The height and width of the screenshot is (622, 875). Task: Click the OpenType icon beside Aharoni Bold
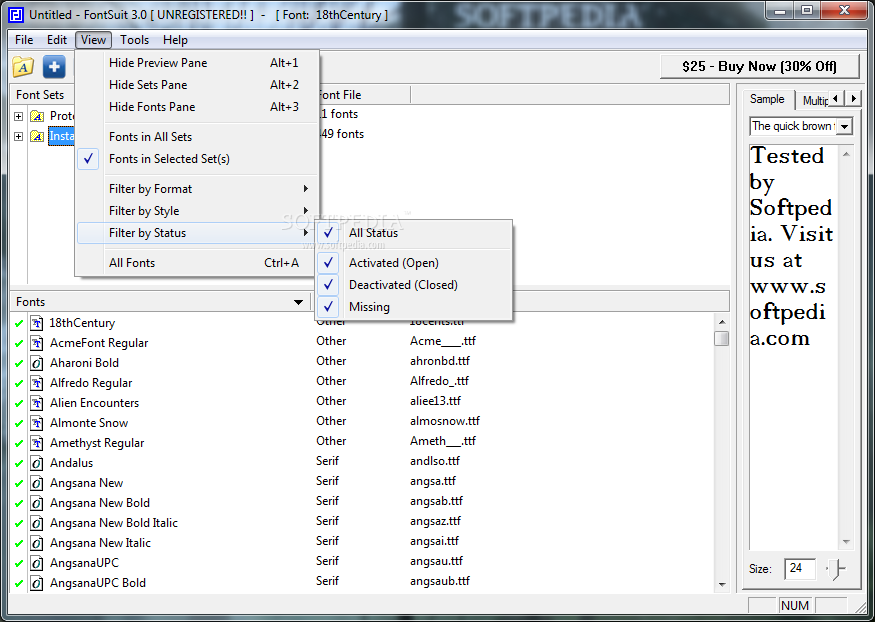pyautogui.click(x=37, y=363)
